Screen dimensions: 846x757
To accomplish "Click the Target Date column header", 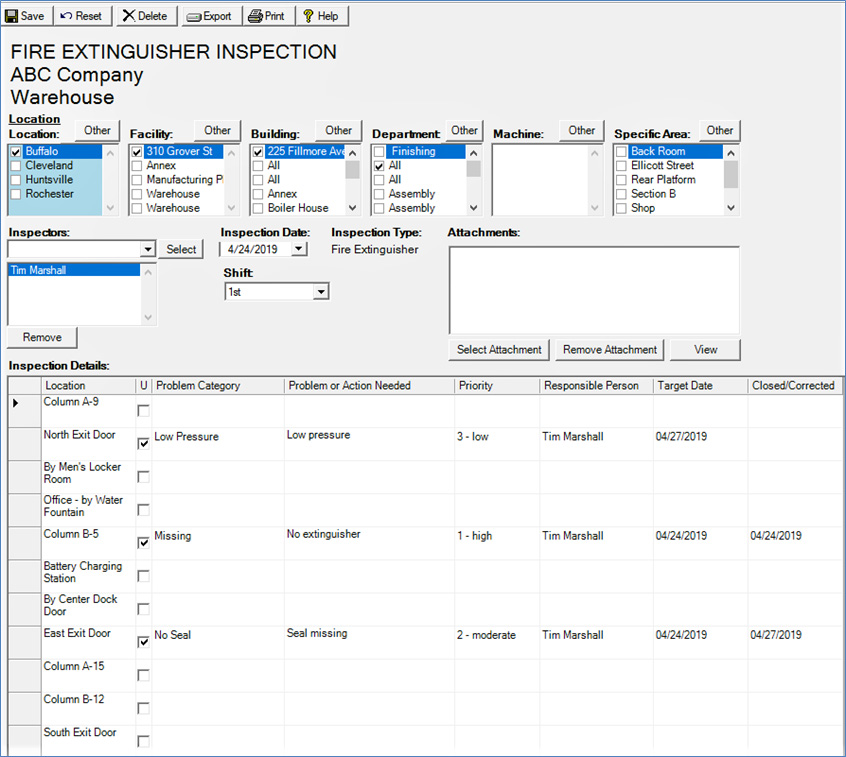I will tap(700, 386).
